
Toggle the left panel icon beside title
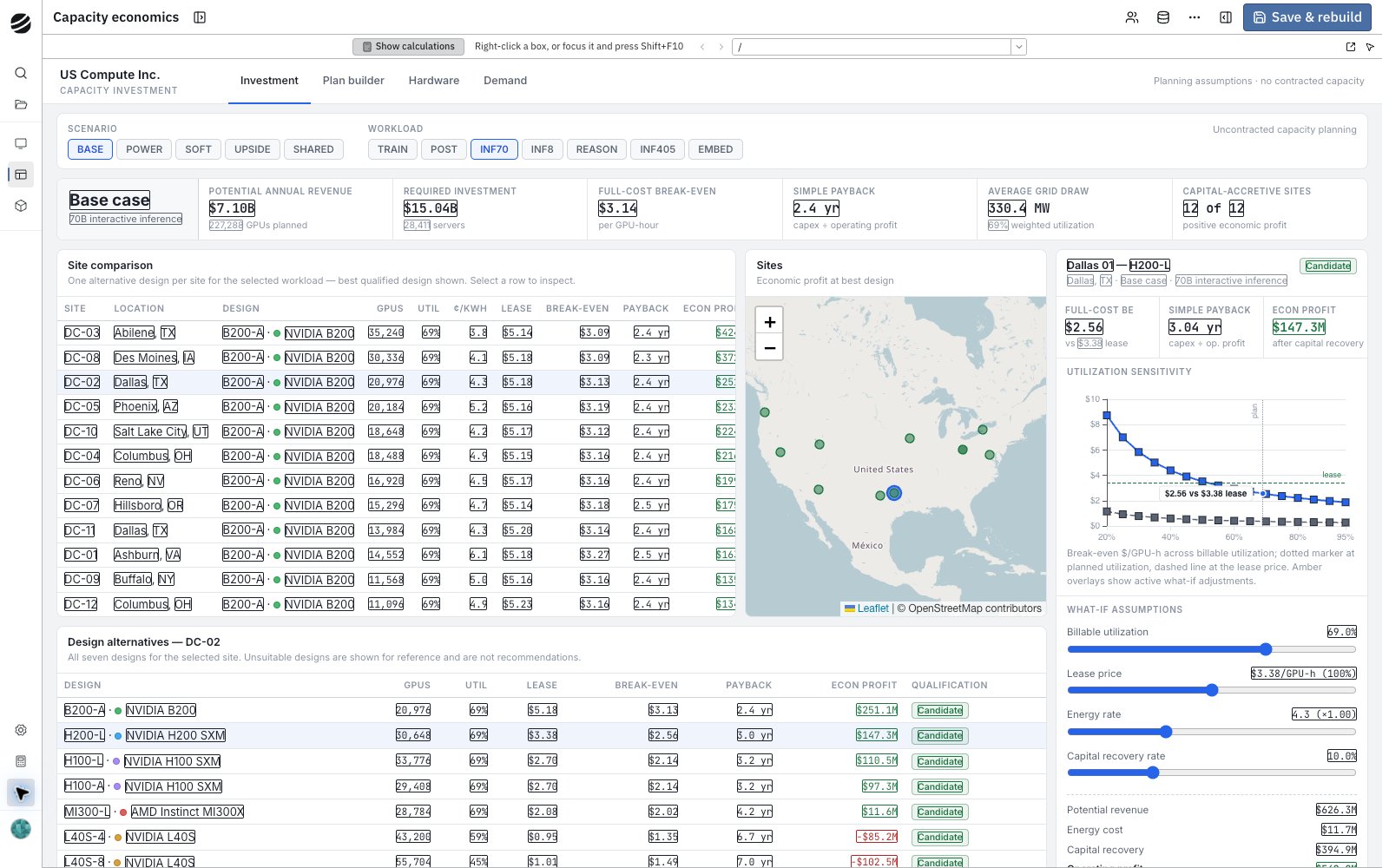pos(200,17)
